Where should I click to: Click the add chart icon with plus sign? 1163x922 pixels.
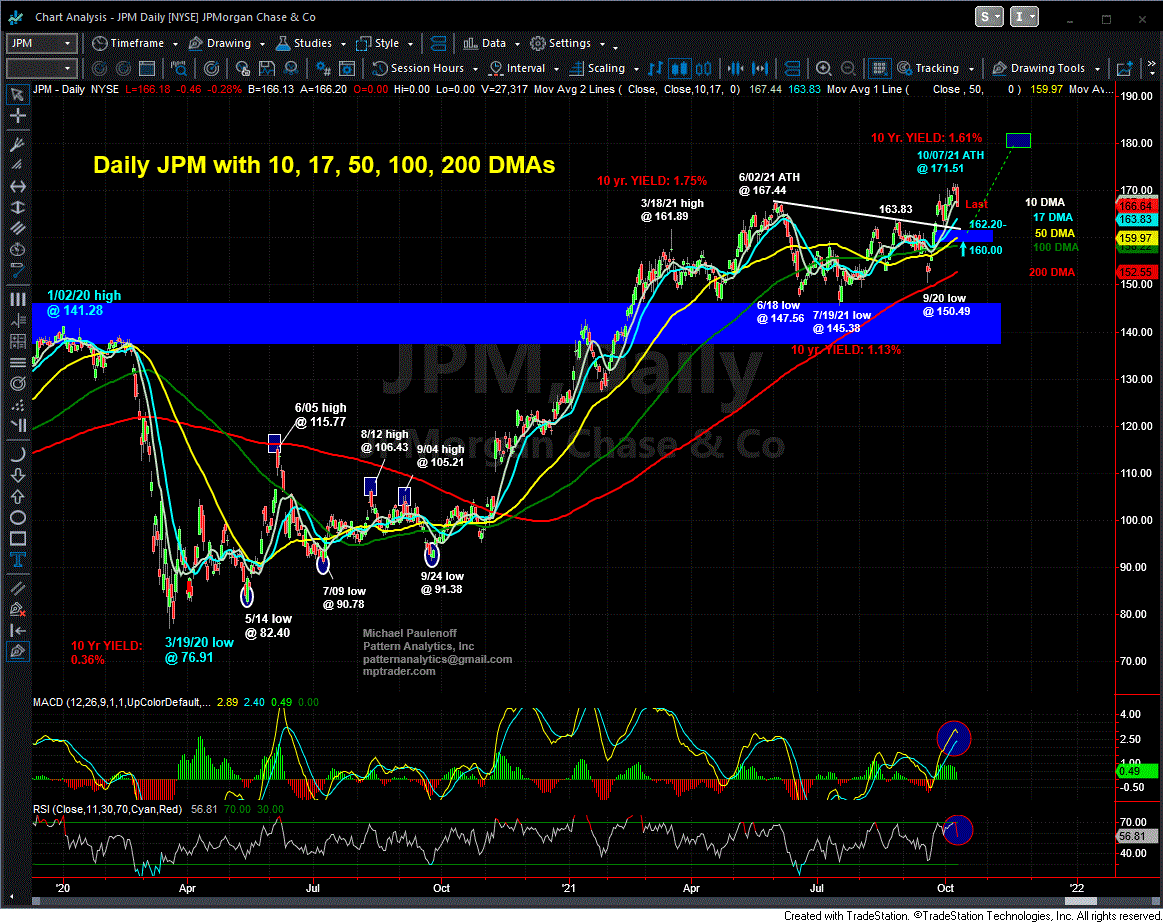tap(1125, 68)
